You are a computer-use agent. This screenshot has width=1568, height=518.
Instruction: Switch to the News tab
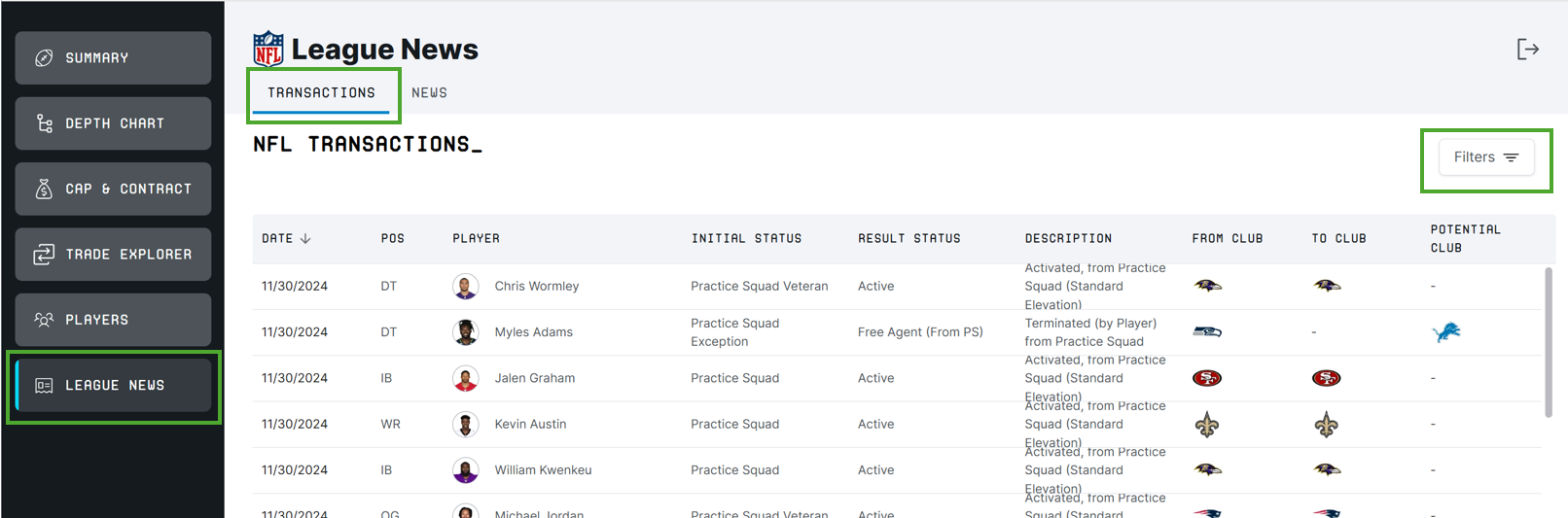(429, 93)
